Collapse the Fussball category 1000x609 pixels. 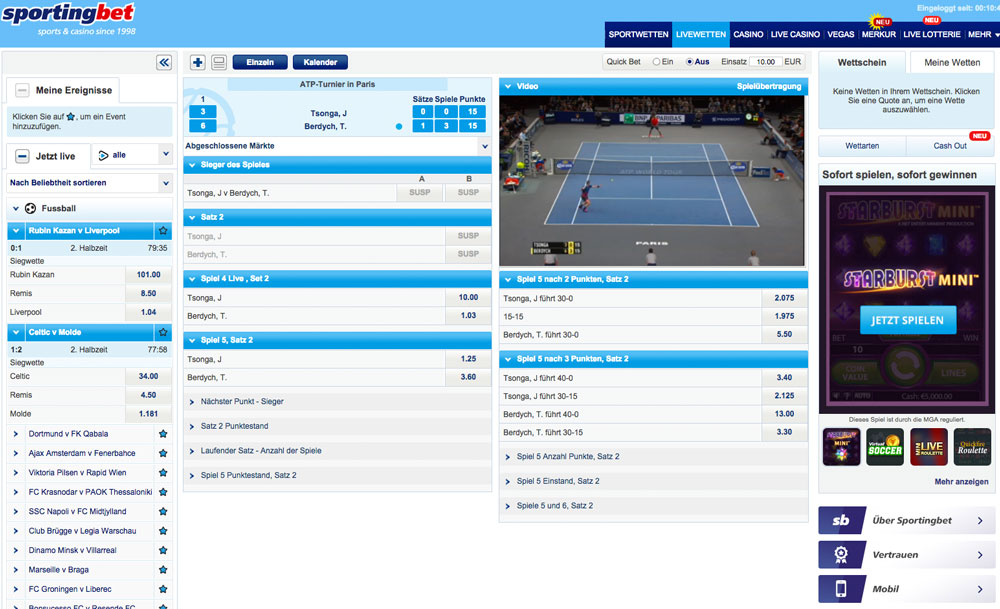click(x=16, y=209)
